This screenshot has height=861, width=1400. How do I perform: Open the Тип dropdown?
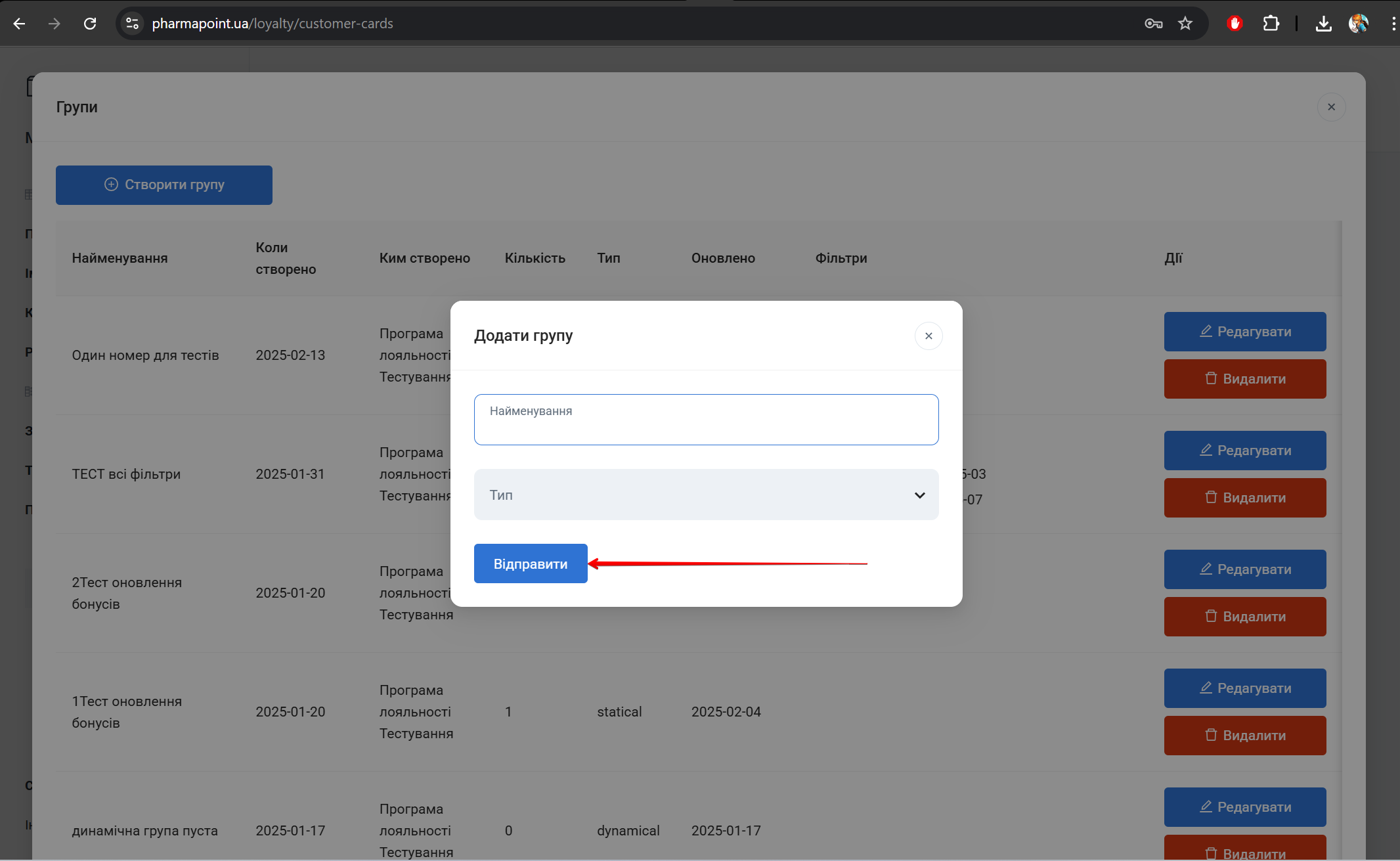coord(706,495)
